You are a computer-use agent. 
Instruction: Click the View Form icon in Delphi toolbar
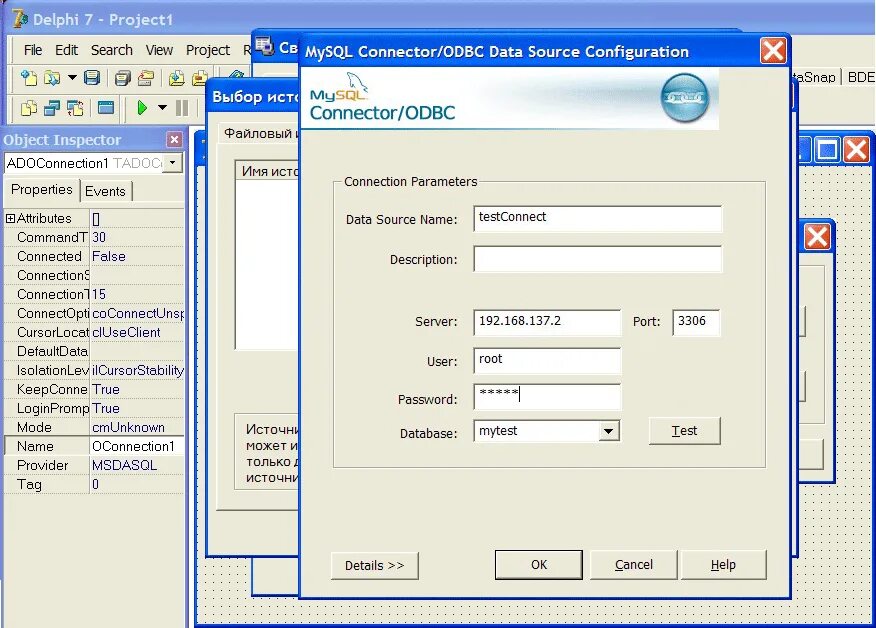(52, 107)
